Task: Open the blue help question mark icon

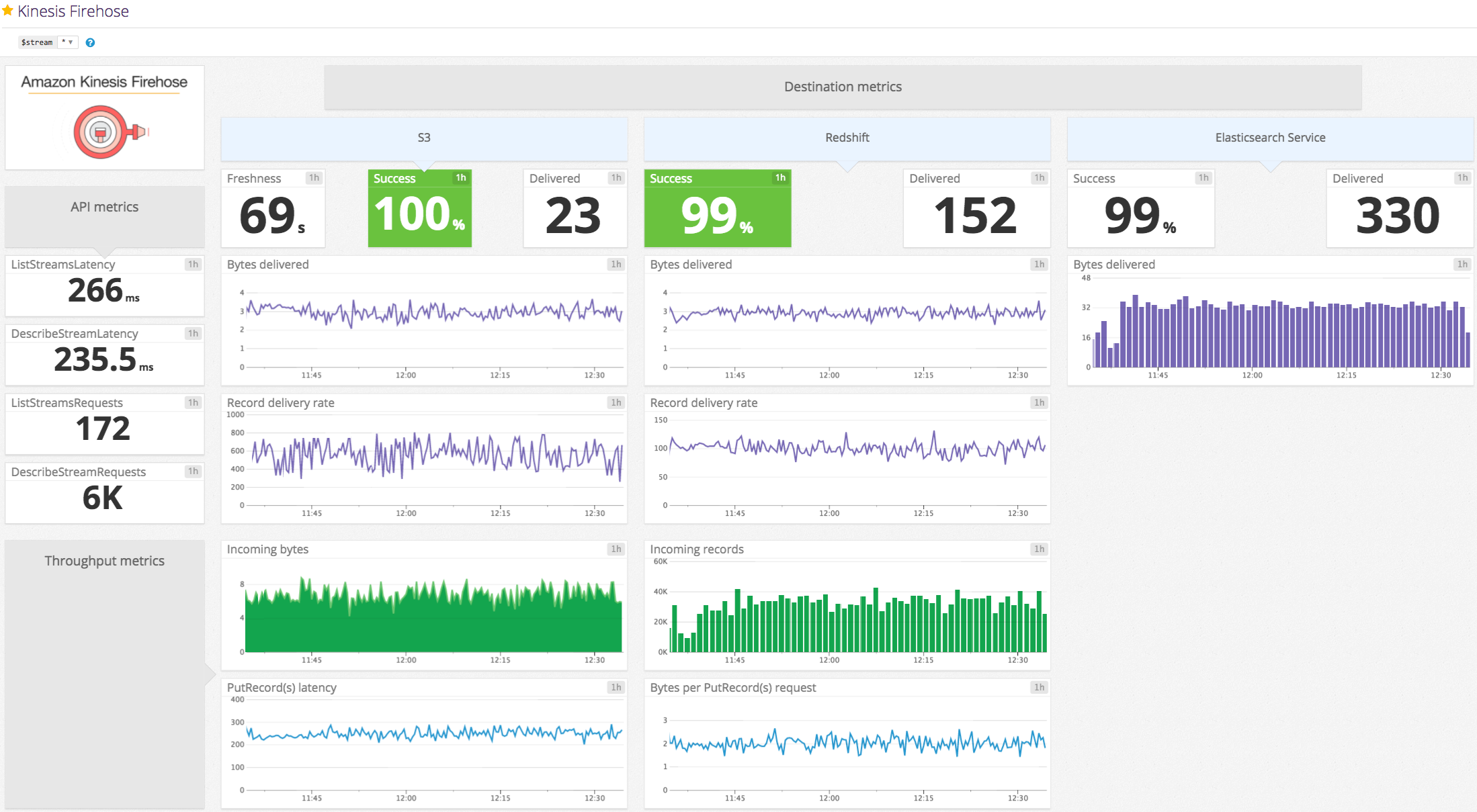Action: pos(89,42)
